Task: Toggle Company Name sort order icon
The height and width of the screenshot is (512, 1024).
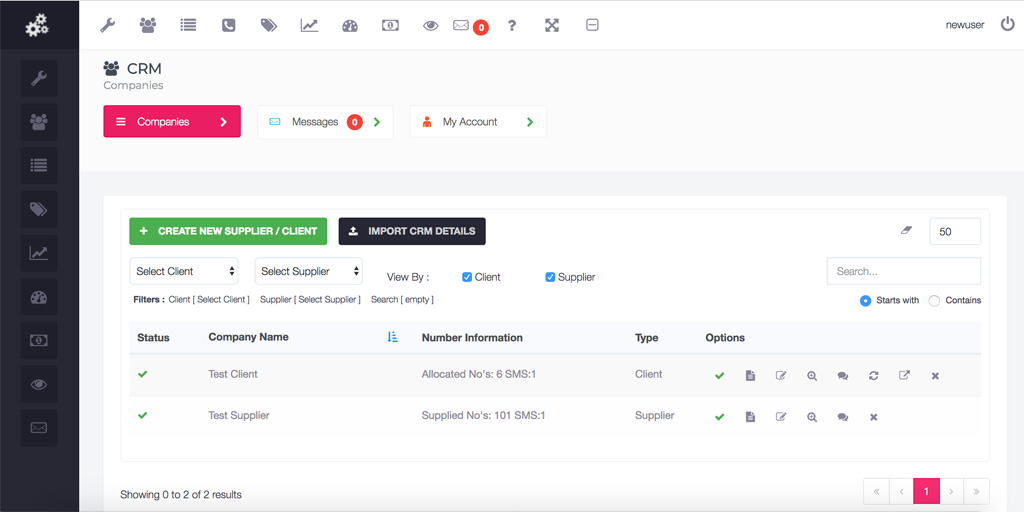Action: 392,338
